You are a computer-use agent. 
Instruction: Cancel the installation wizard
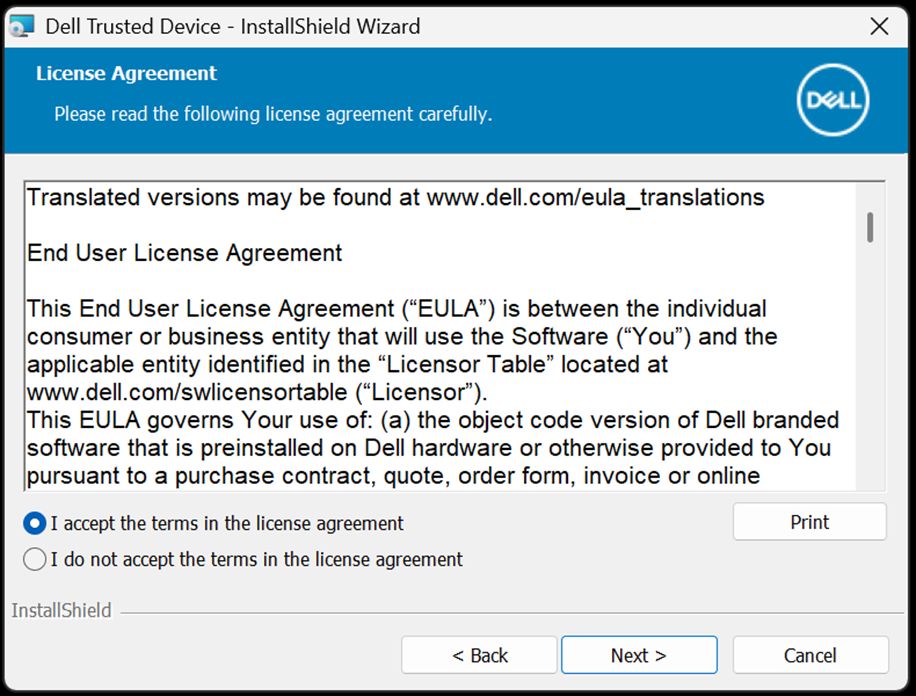(810, 655)
